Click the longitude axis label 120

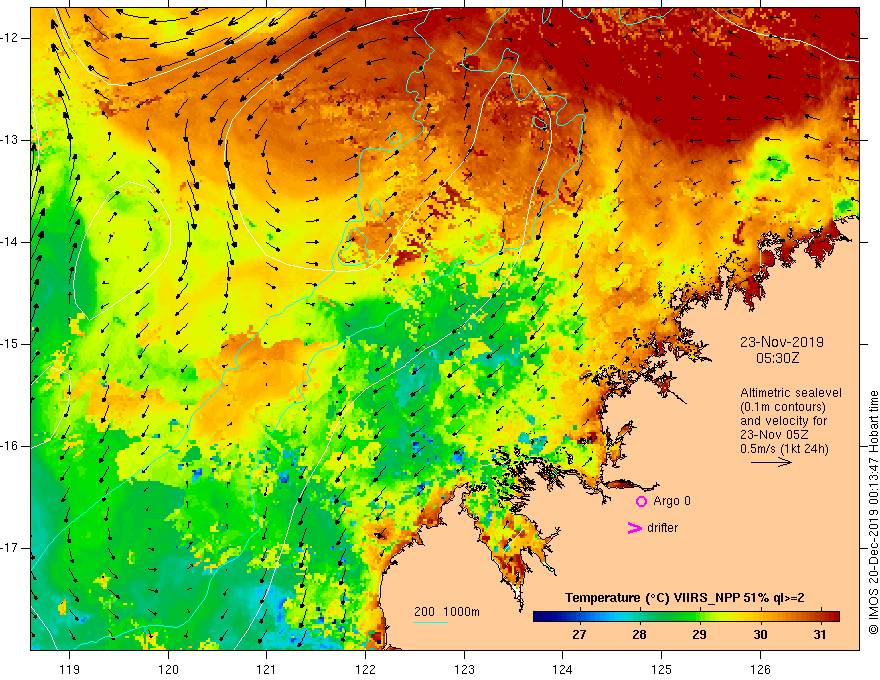tap(168, 669)
